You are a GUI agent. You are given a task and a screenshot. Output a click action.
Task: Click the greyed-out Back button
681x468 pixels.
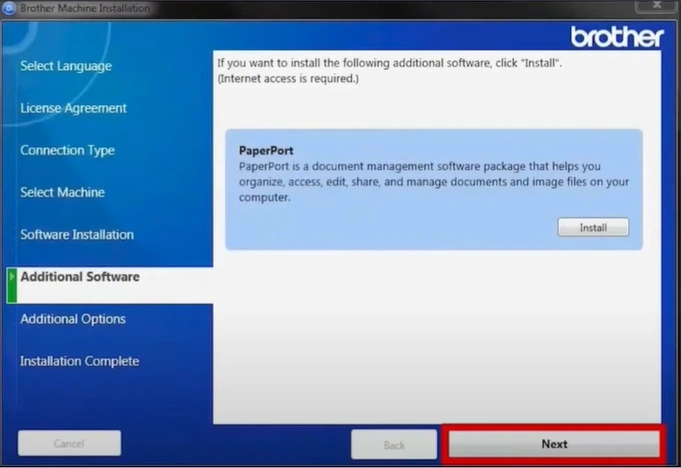point(394,444)
